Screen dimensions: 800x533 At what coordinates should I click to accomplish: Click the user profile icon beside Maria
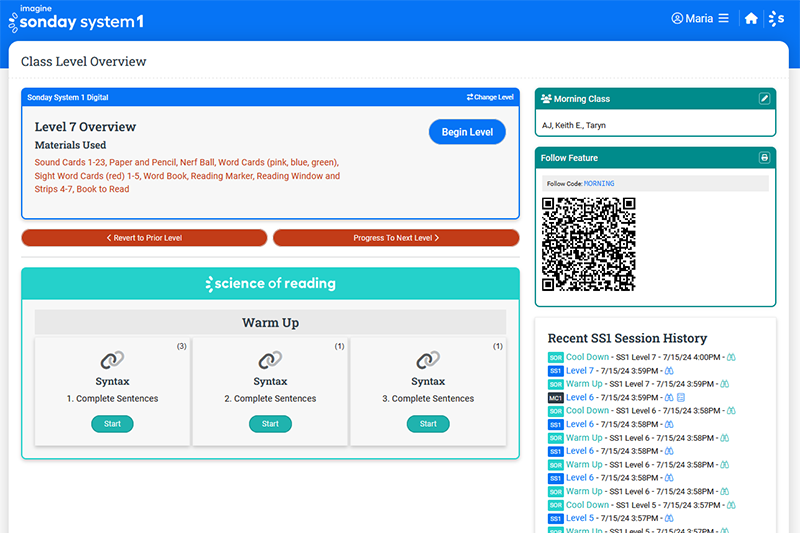[677, 18]
